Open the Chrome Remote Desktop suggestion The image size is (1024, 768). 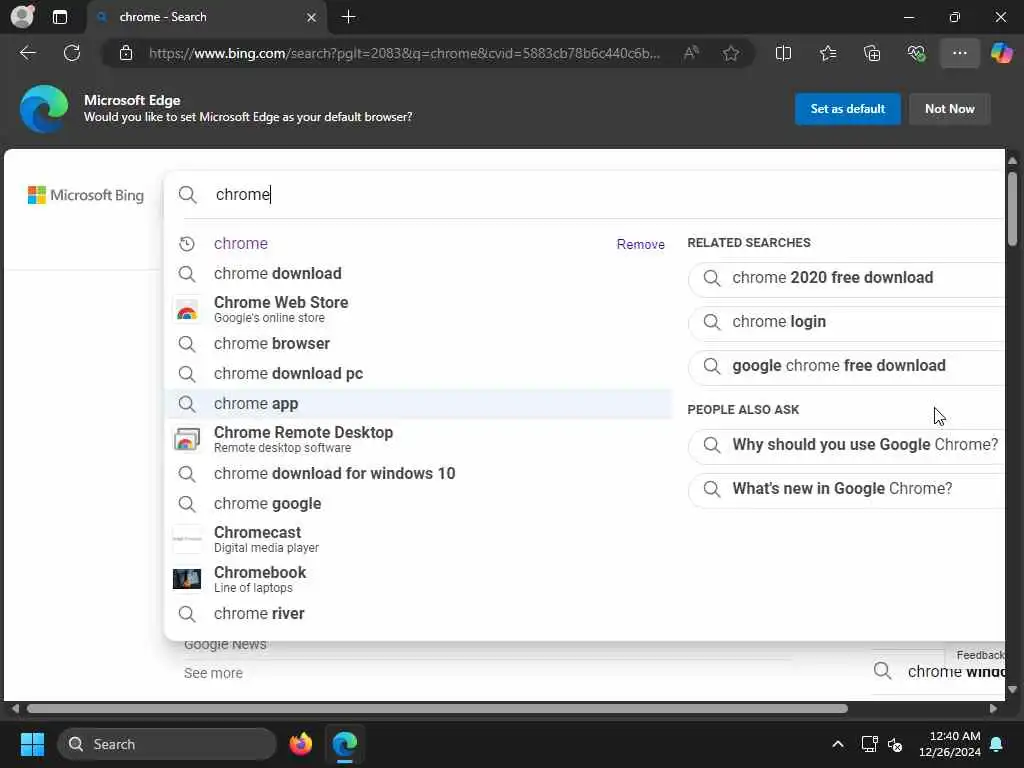pyautogui.click(x=417, y=439)
